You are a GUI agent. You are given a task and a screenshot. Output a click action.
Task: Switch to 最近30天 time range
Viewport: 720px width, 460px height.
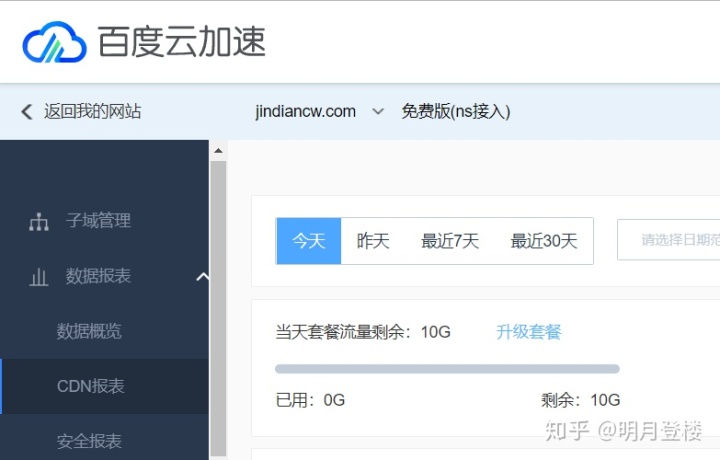(544, 241)
